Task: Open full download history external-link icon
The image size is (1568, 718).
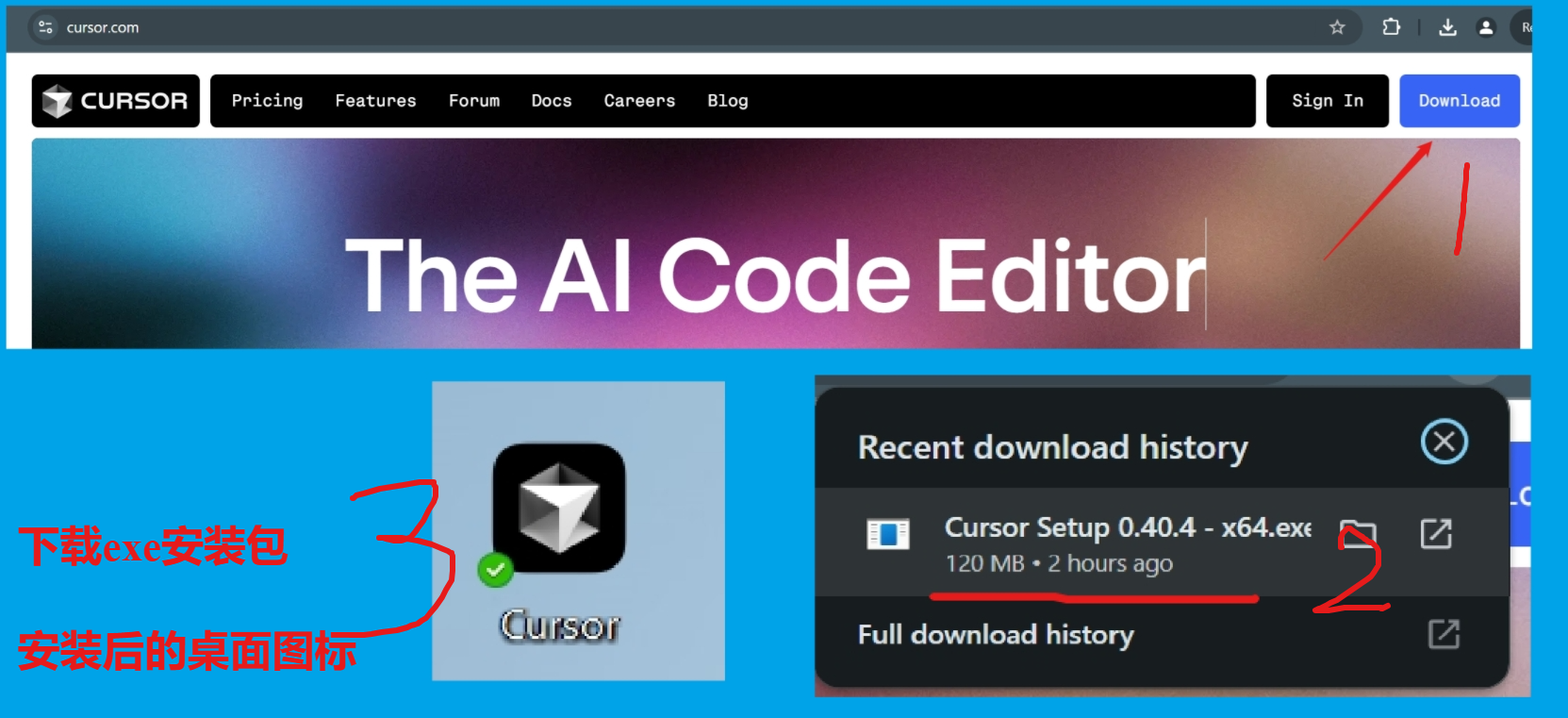Action: tap(1444, 634)
